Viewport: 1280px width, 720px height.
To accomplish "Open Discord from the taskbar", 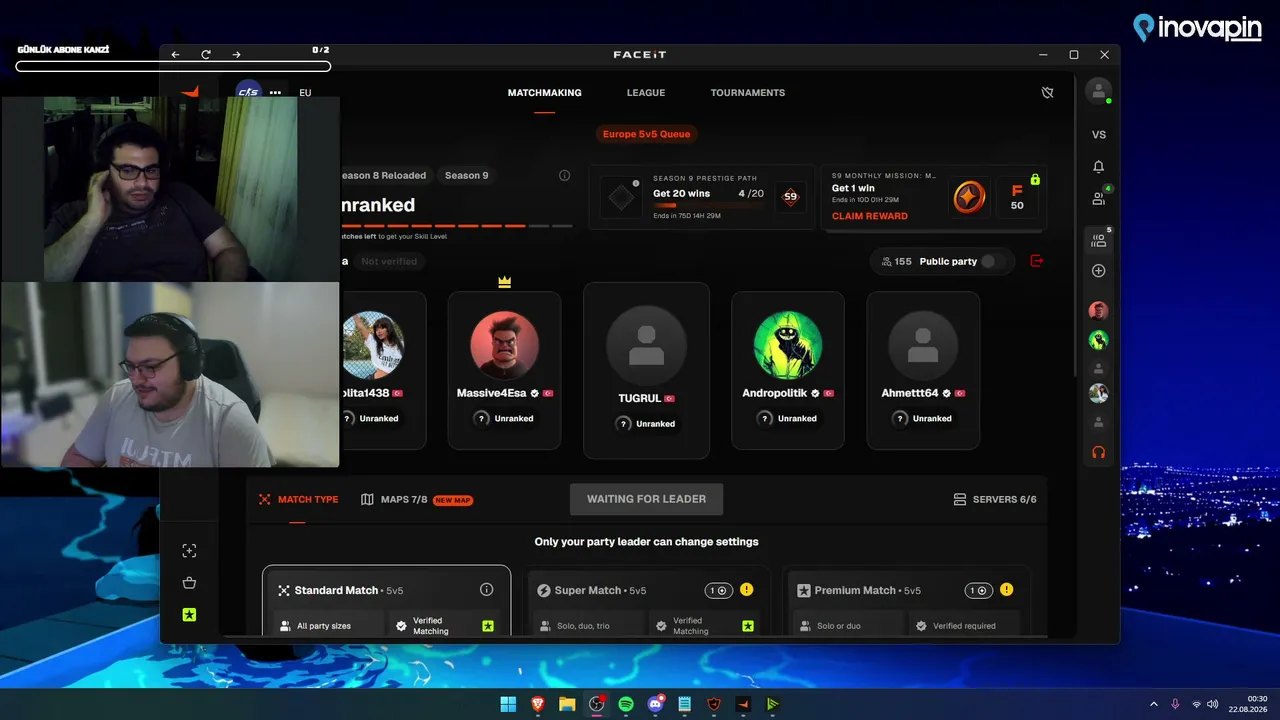I will (x=656, y=704).
